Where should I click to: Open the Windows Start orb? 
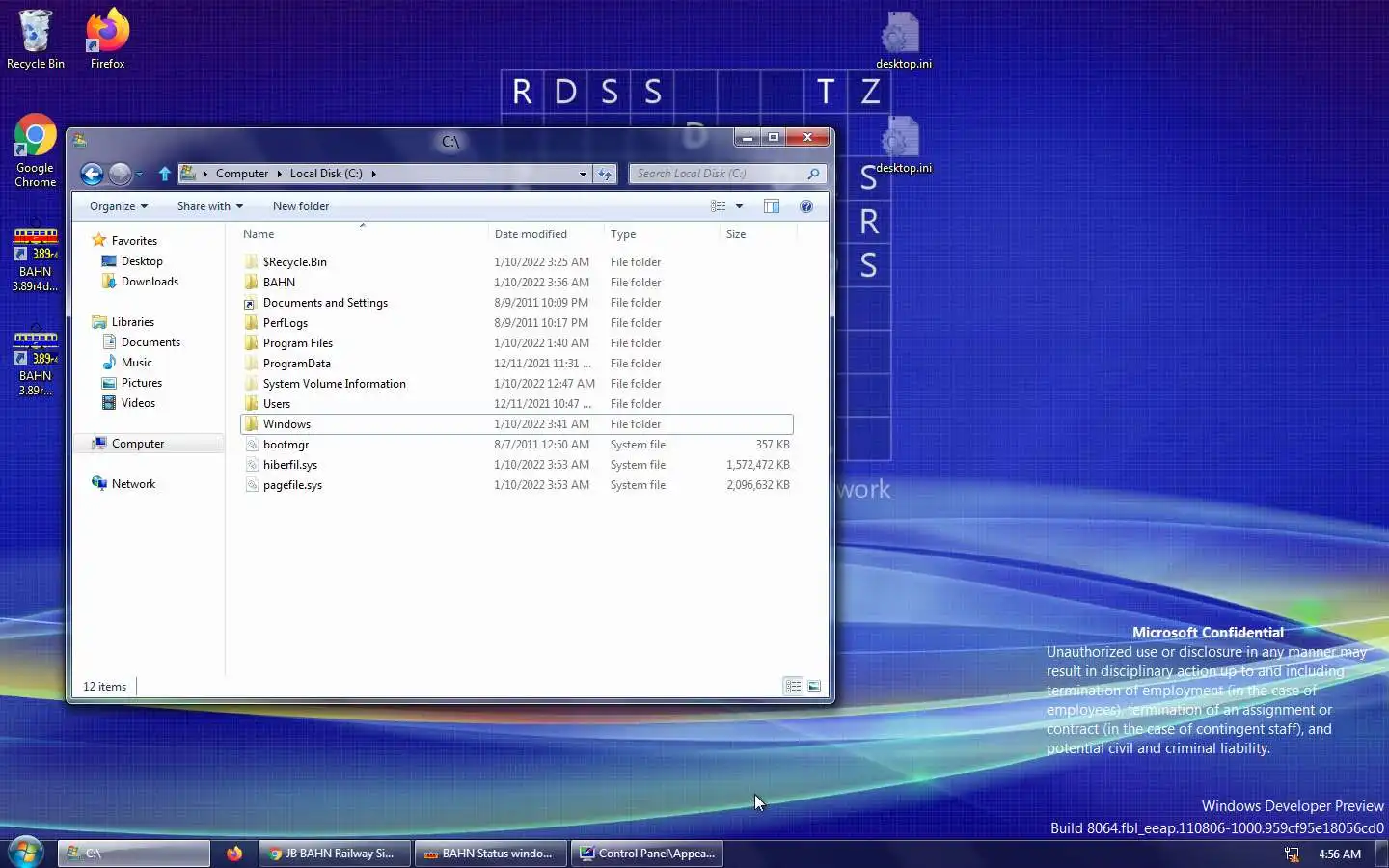(25, 853)
